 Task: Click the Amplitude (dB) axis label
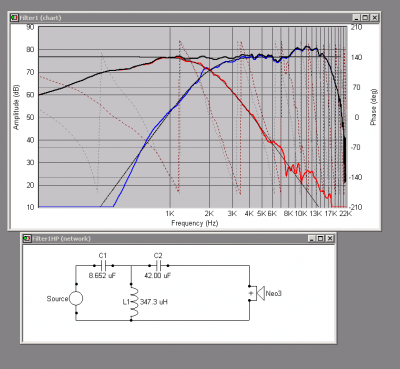point(16,107)
